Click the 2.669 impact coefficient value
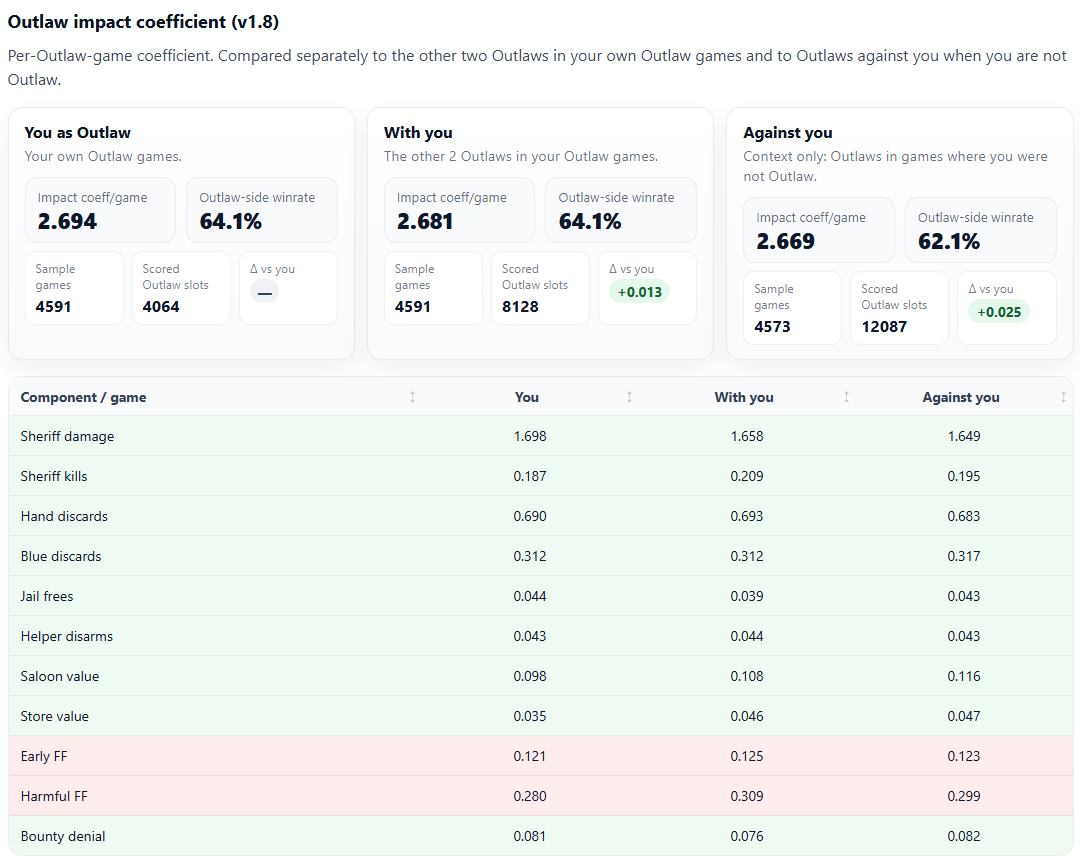 point(785,242)
